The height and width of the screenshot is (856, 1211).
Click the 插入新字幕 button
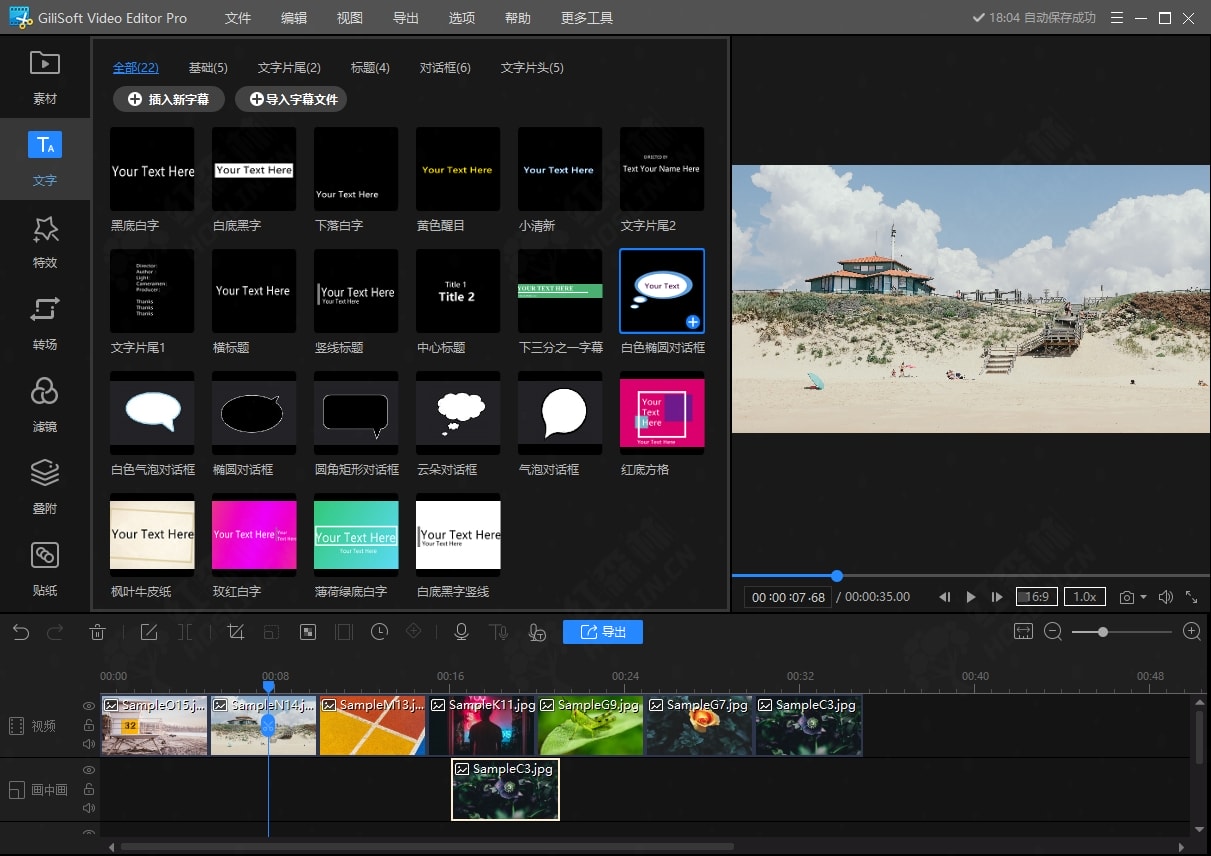coord(169,99)
